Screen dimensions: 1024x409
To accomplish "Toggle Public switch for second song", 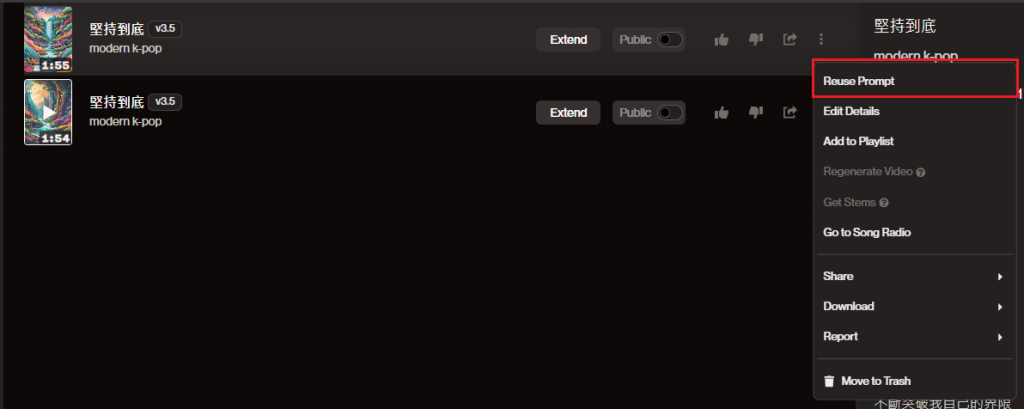I will click(669, 113).
